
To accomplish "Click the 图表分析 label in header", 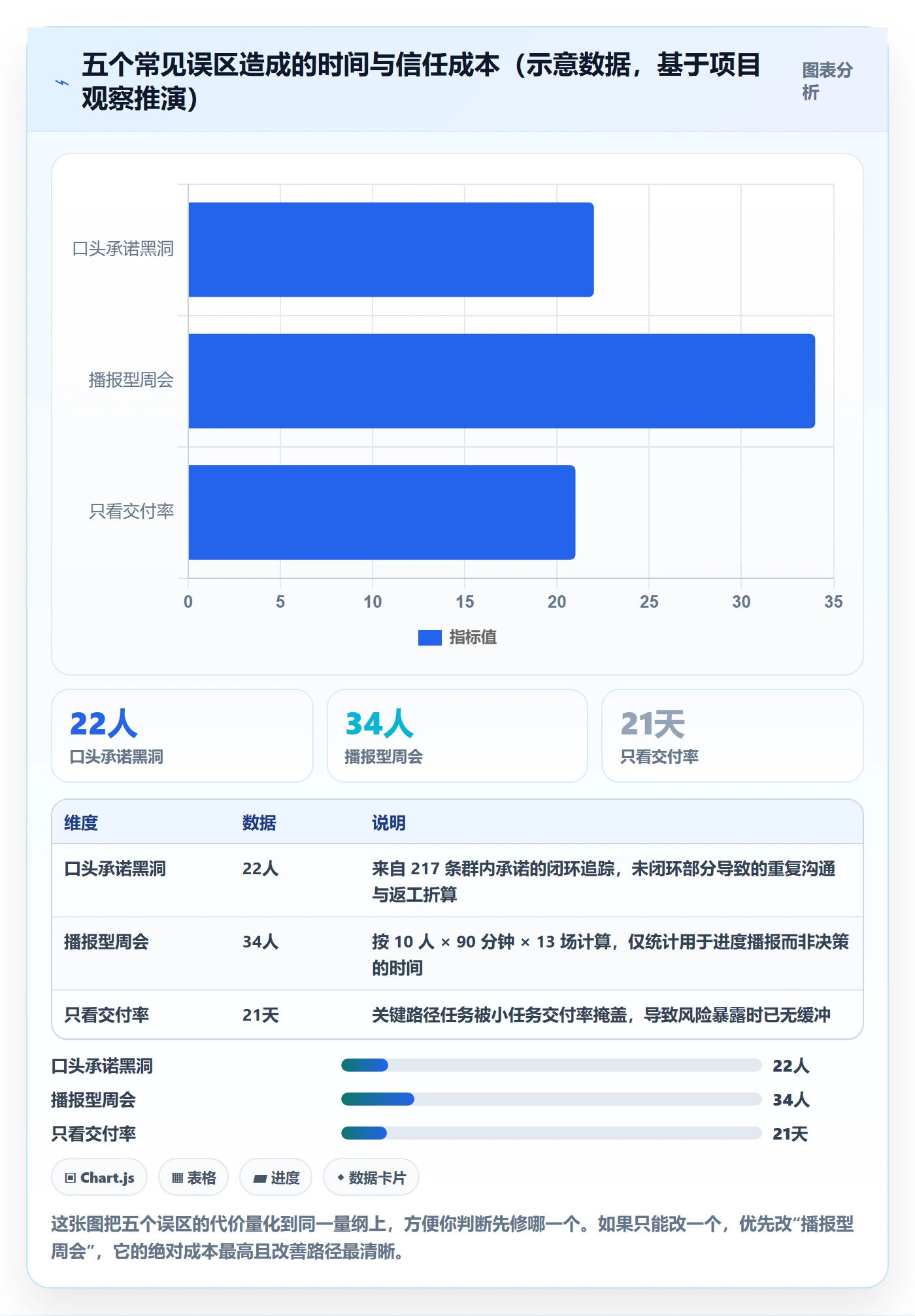I will (x=827, y=81).
